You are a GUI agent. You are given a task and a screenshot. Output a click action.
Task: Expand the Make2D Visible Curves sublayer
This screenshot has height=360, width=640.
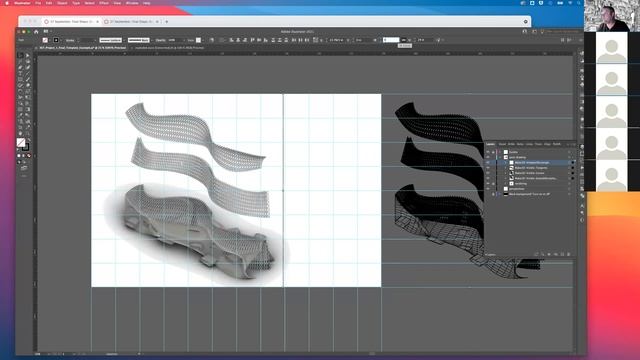505,173
